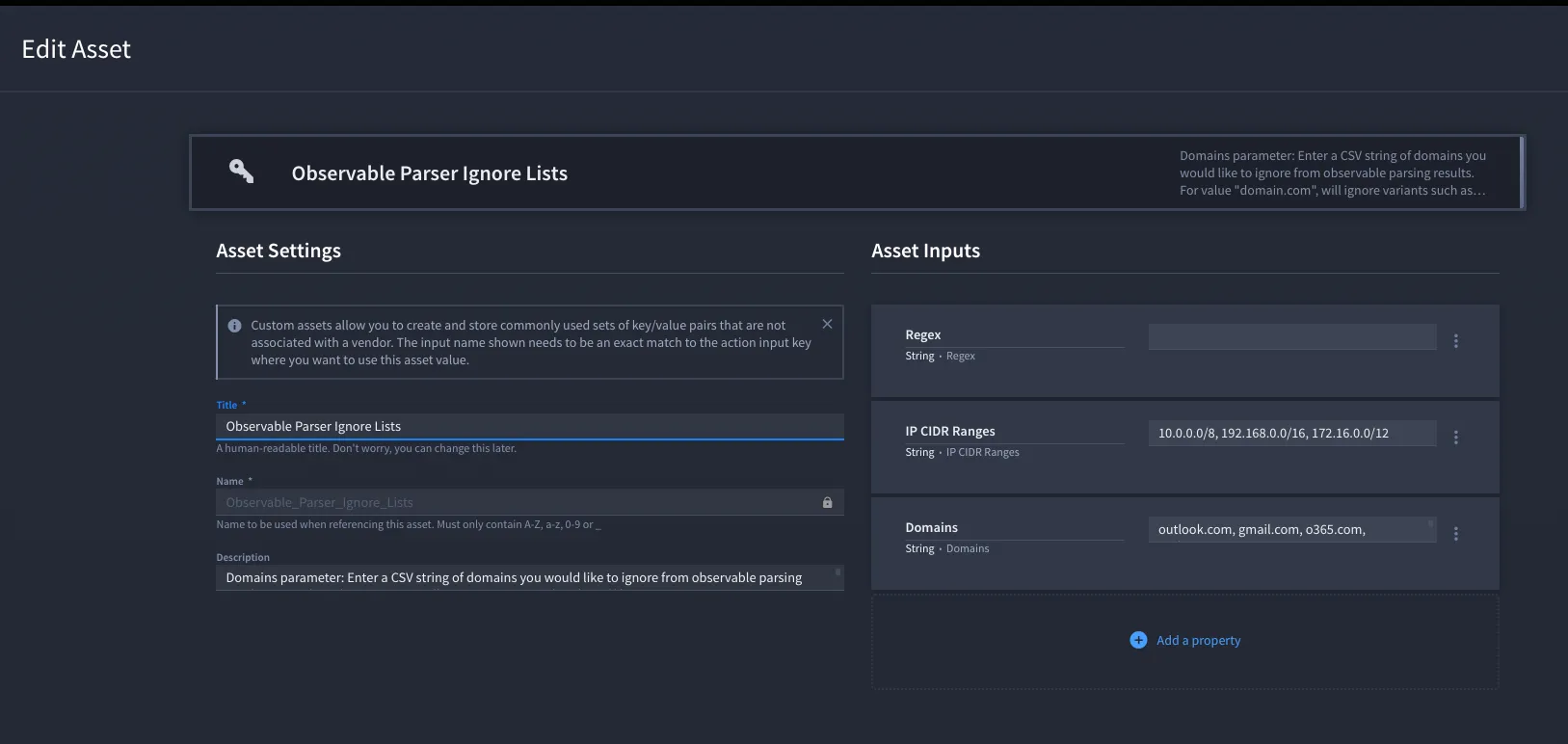Click the lock icon in the Name field

[827, 502]
